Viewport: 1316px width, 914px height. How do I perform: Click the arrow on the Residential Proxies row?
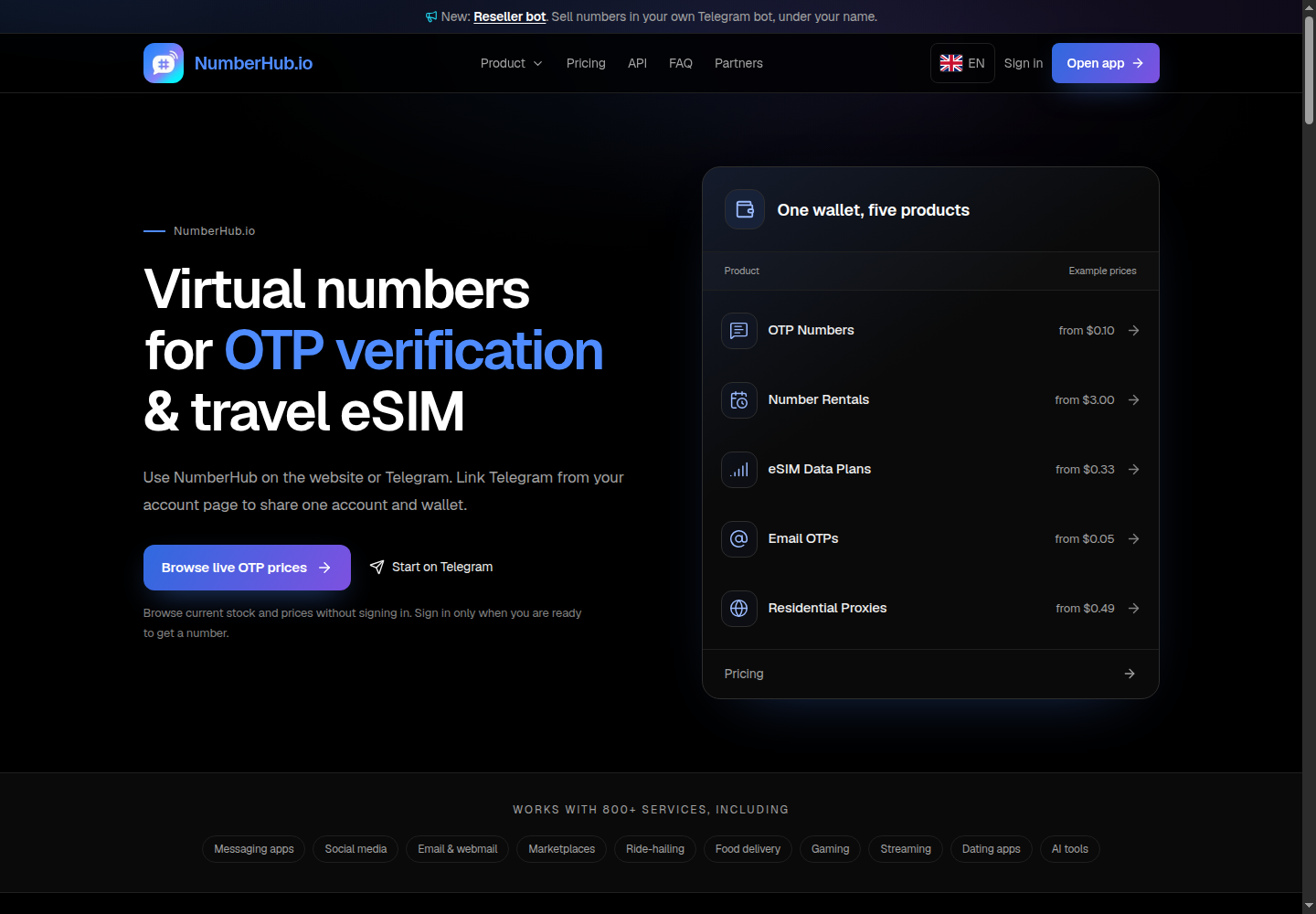1133,609
